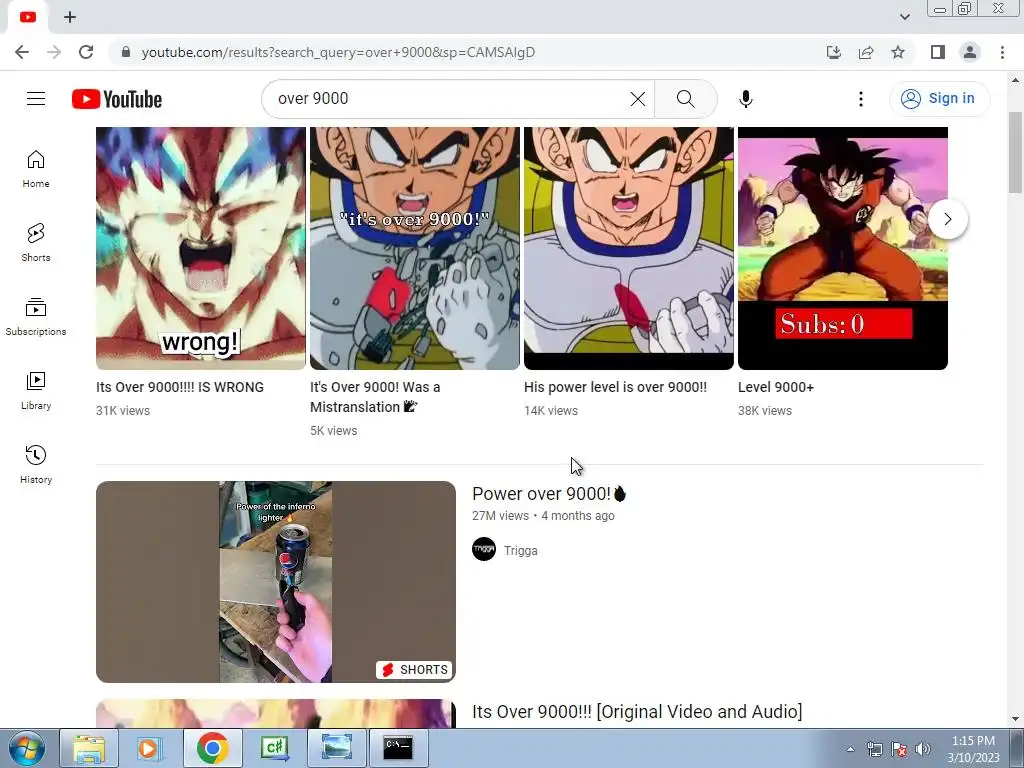Image resolution: width=1024 pixels, height=768 pixels.
Task: Click the 'Power over 9000!' video title
Action: point(549,494)
